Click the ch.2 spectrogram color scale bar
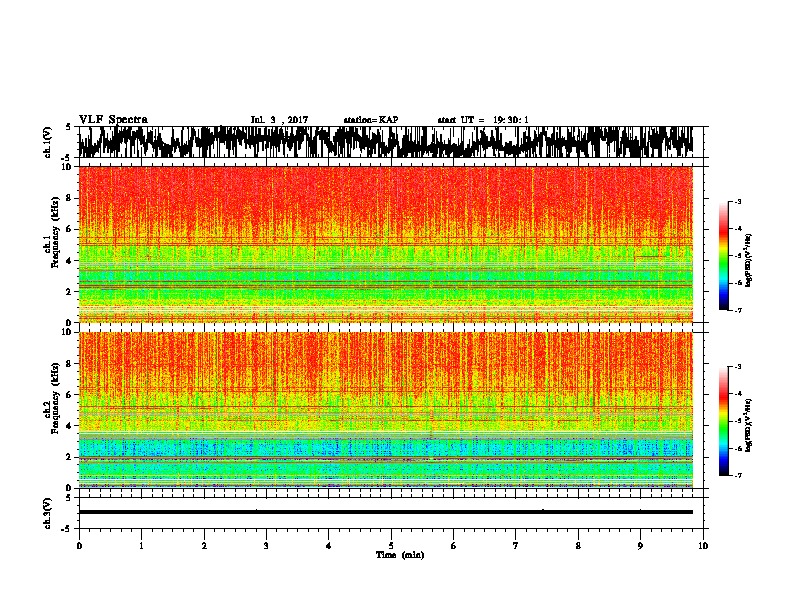The height and width of the screenshot is (612, 792). point(724,421)
